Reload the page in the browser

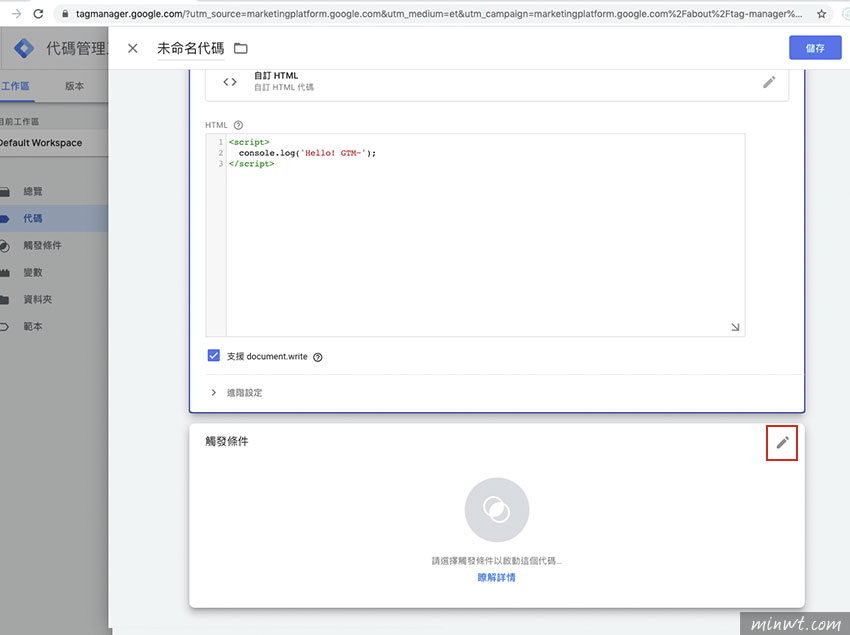point(38,14)
